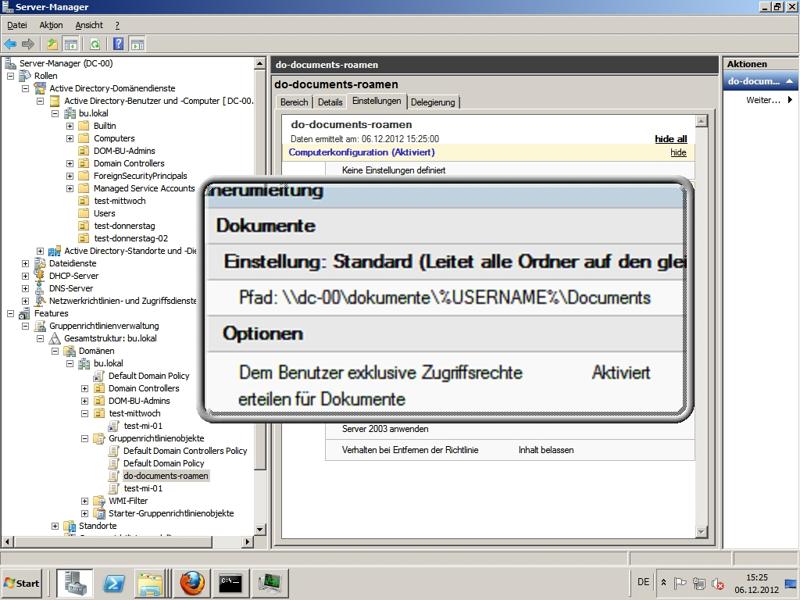This screenshot has height=600, width=800.
Task: Click the network monitor taskbar icon
Action: pos(269,583)
